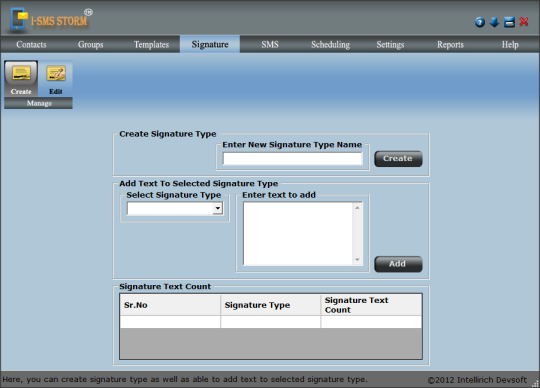Image resolution: width=540 pixels, height=388 pixels.
Task: Click the text area scroll-down arrow
Action: click(x=357, y=260)
